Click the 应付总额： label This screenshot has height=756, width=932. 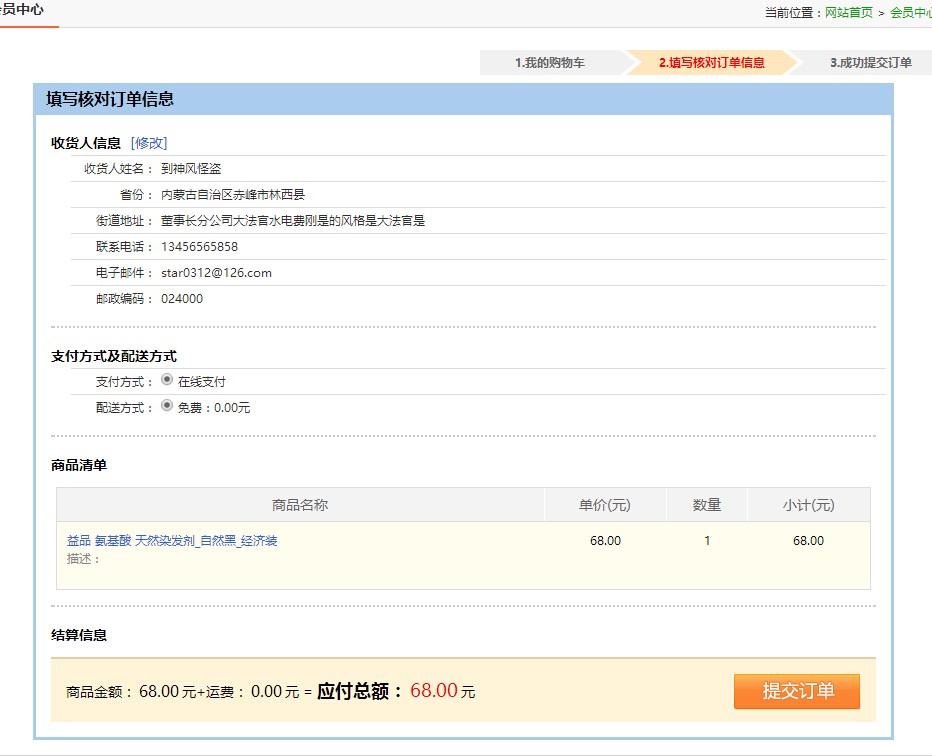(360, 691)
